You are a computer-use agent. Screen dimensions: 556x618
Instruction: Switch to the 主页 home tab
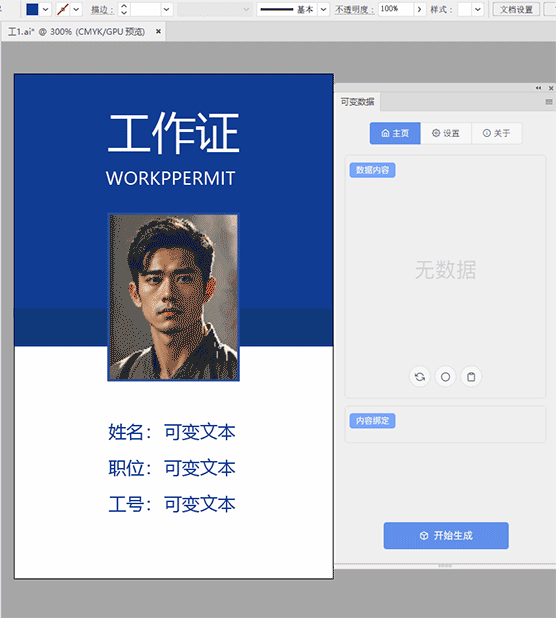395,133
